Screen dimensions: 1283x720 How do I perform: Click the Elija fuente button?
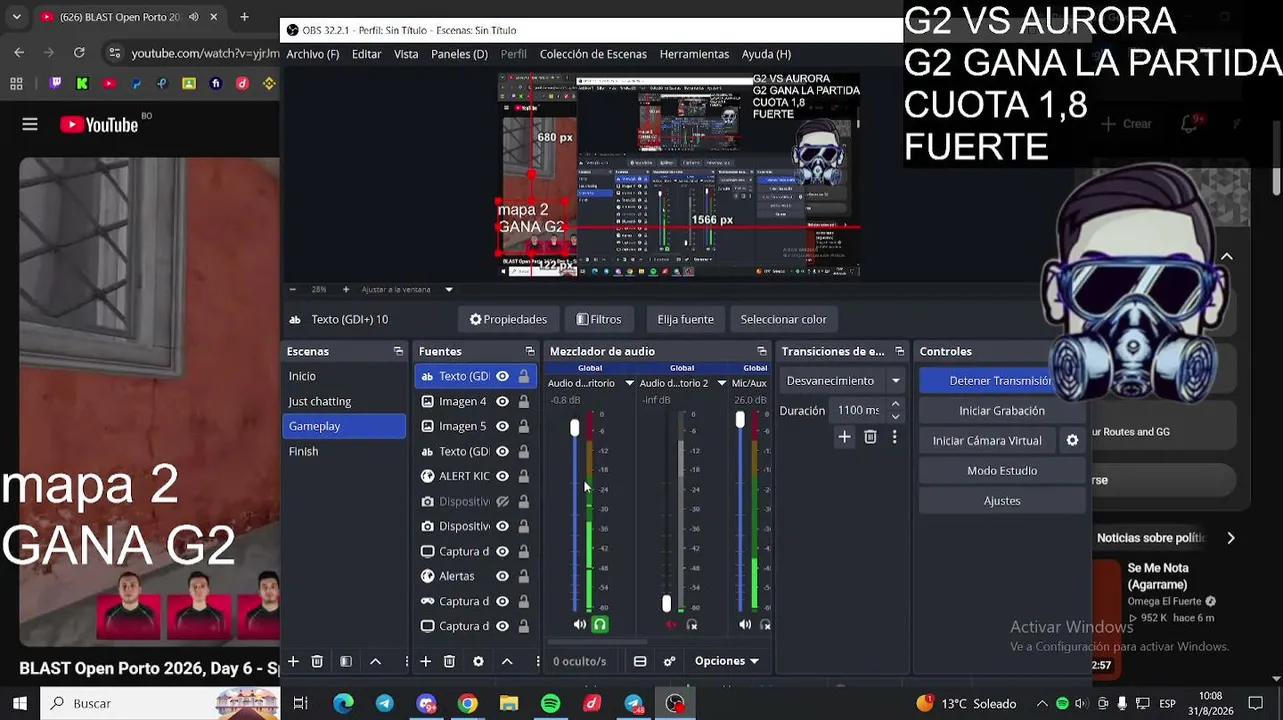tap(685, 319)
